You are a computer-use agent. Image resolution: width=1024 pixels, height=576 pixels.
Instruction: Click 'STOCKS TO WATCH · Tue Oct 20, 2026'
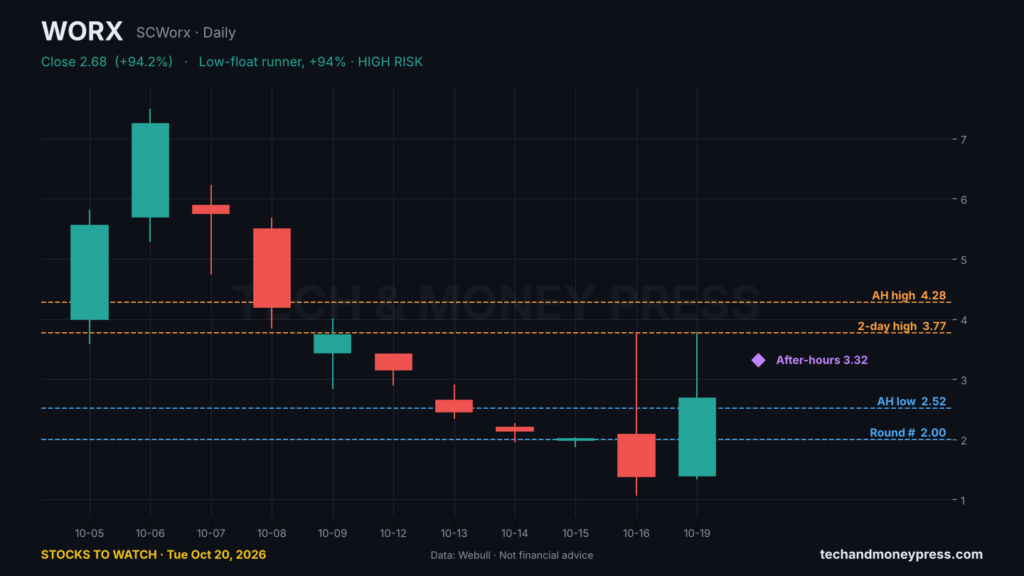click(153, 554)
